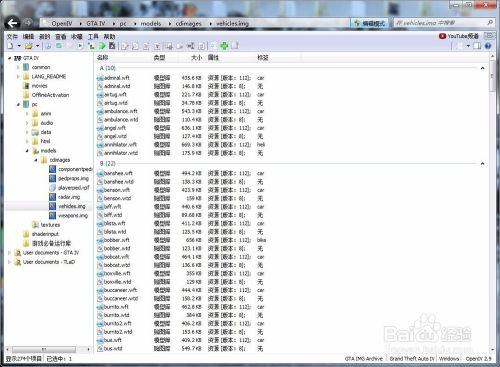Open the 文件 menu
Image resolution: width=500 pixels, height=367 pixels.
[12, 37]
